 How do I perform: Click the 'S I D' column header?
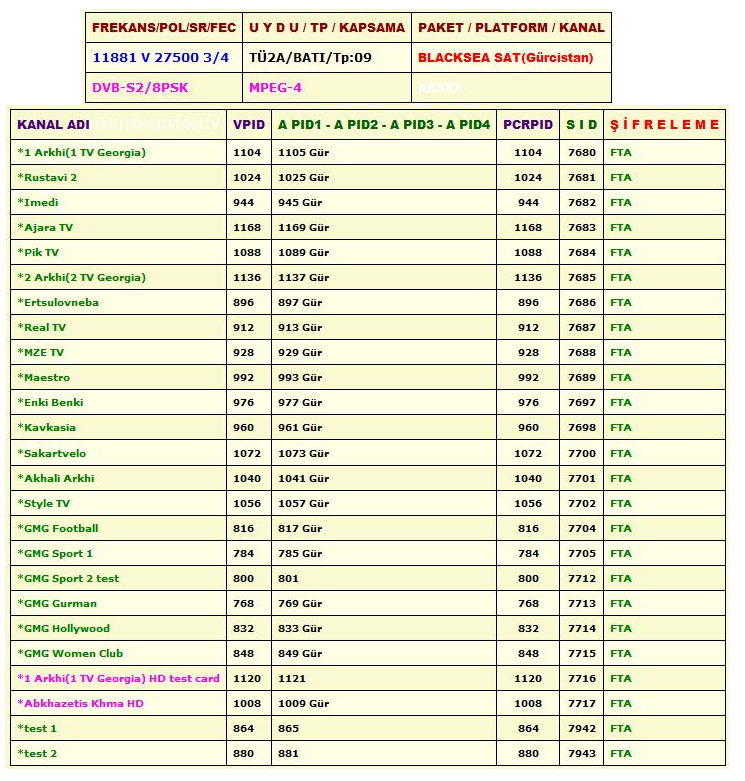581,125
